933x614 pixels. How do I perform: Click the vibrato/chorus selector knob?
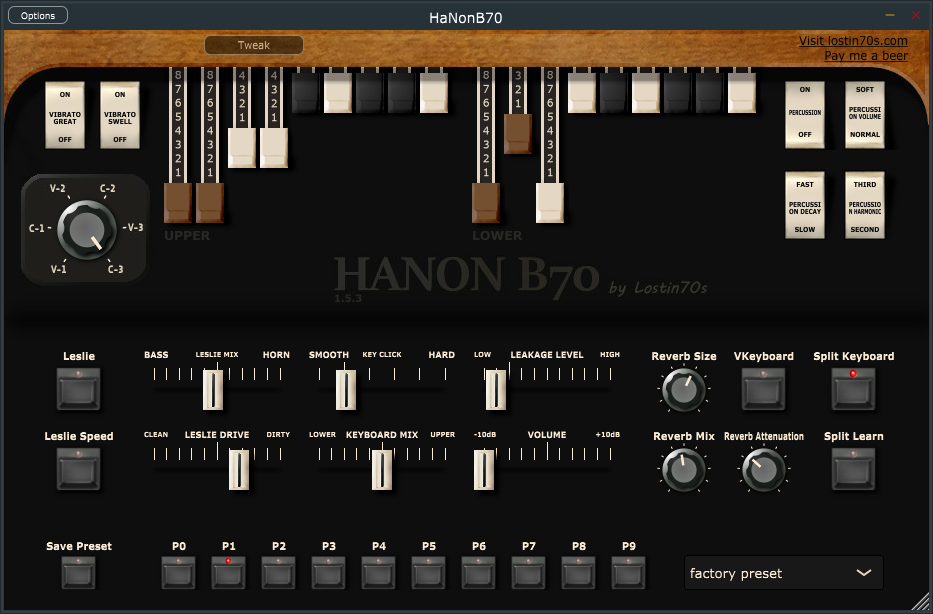[87, 230]
